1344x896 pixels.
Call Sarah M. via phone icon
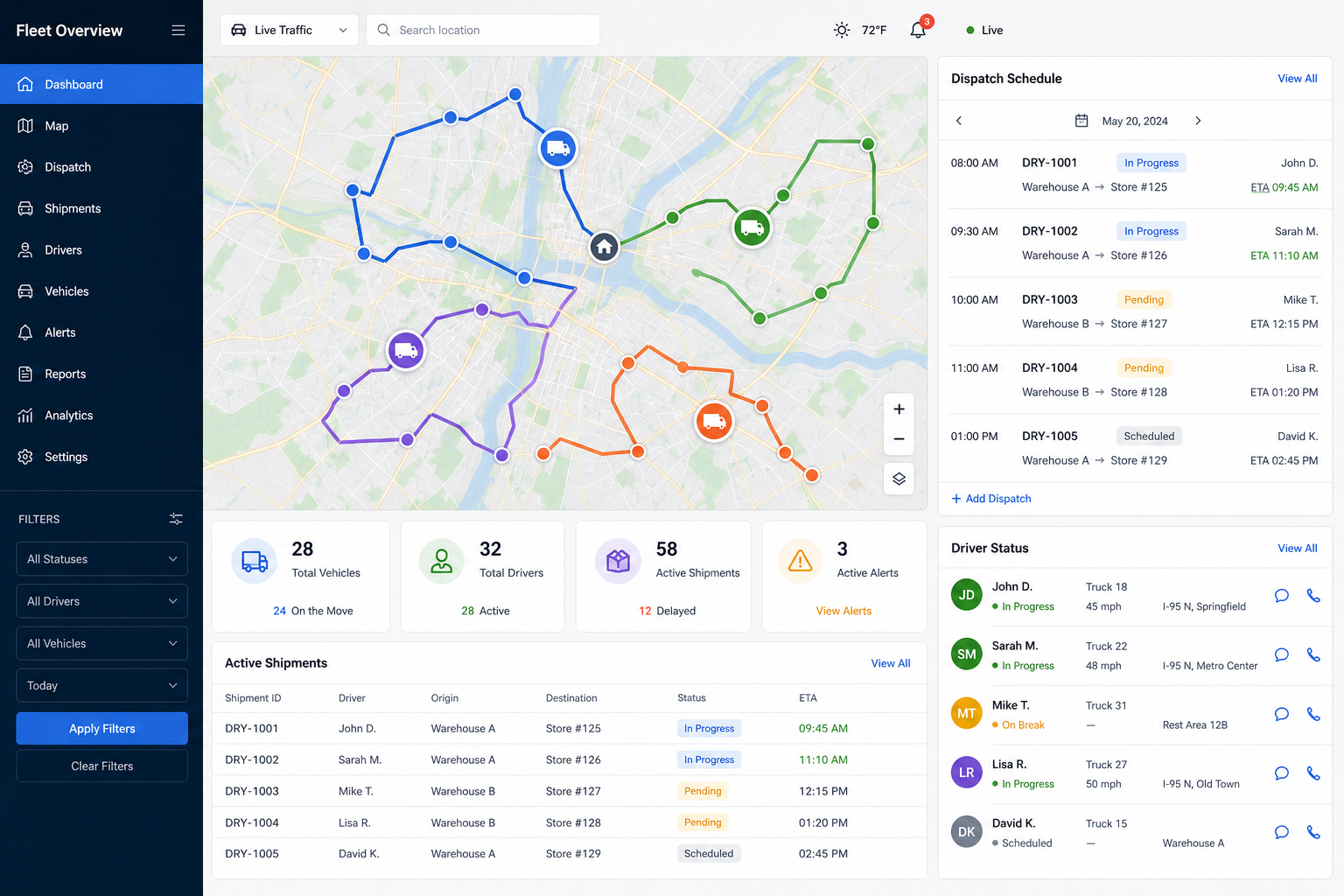tap(1313, 654)
